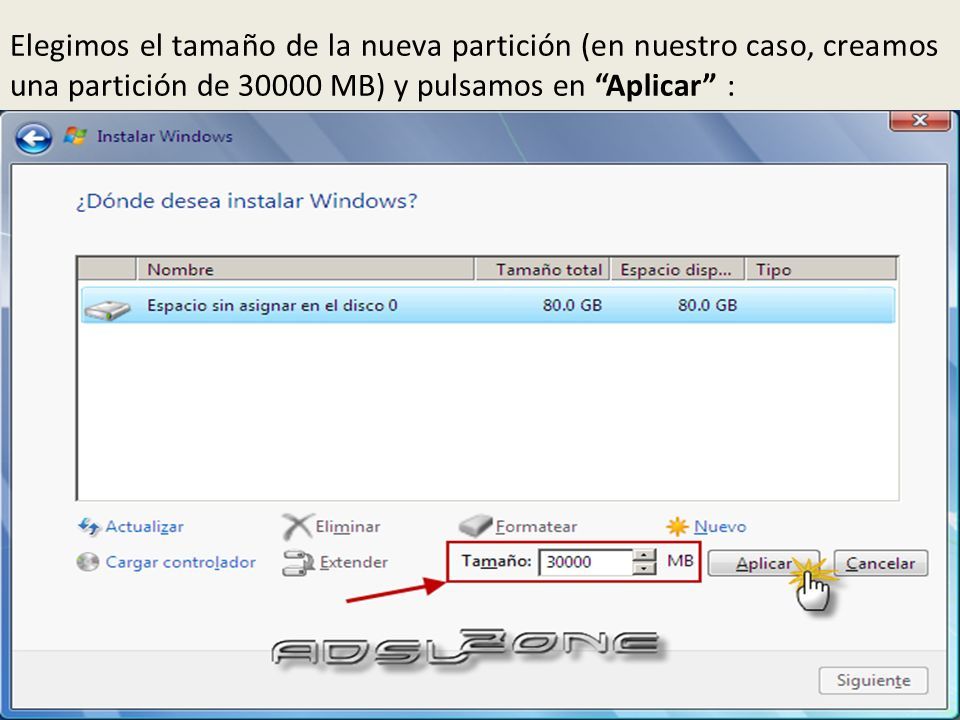Click the hard drive icon in disk row
The image size is (960, 720).
(x=107, y=309)
